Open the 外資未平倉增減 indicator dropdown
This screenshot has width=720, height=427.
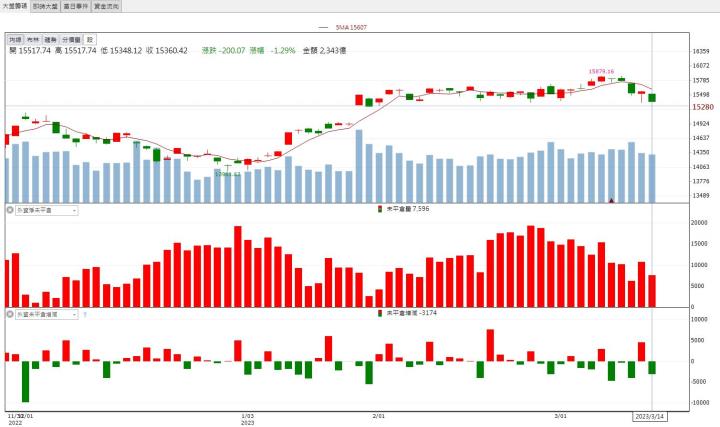tap(46, 315)
